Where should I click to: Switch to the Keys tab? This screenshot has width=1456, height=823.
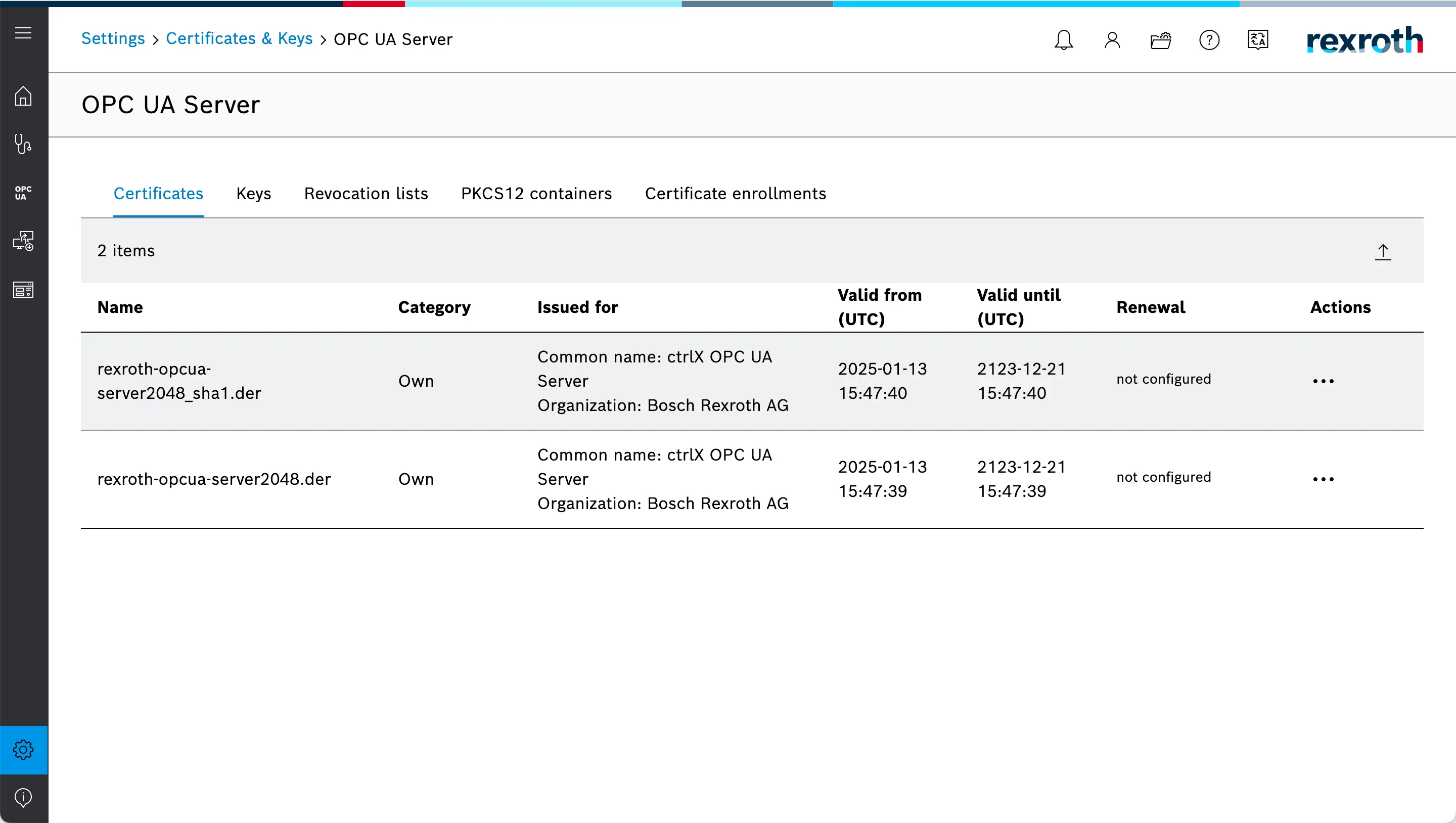[253, 194]
